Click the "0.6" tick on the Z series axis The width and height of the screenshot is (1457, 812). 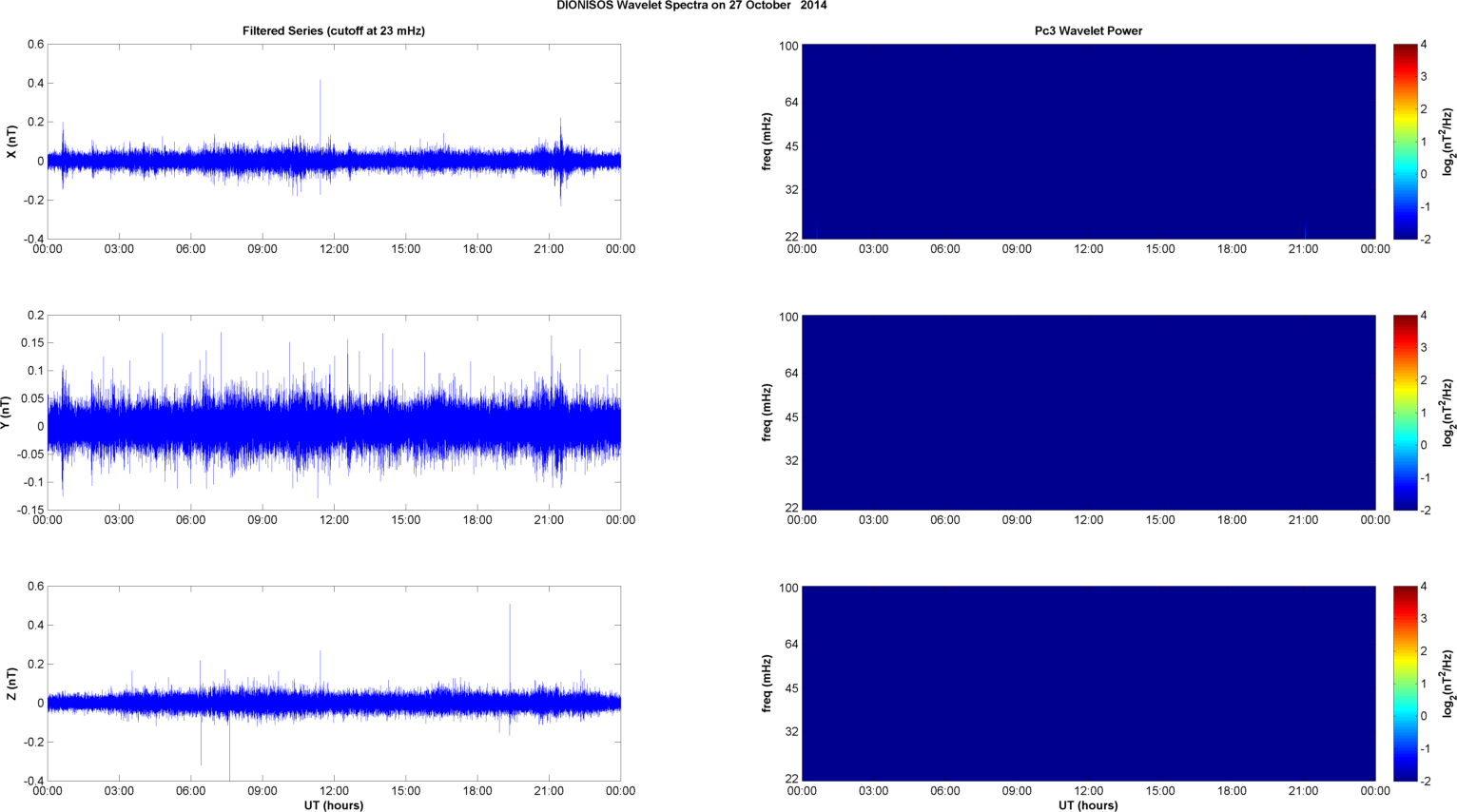(36, 587)
